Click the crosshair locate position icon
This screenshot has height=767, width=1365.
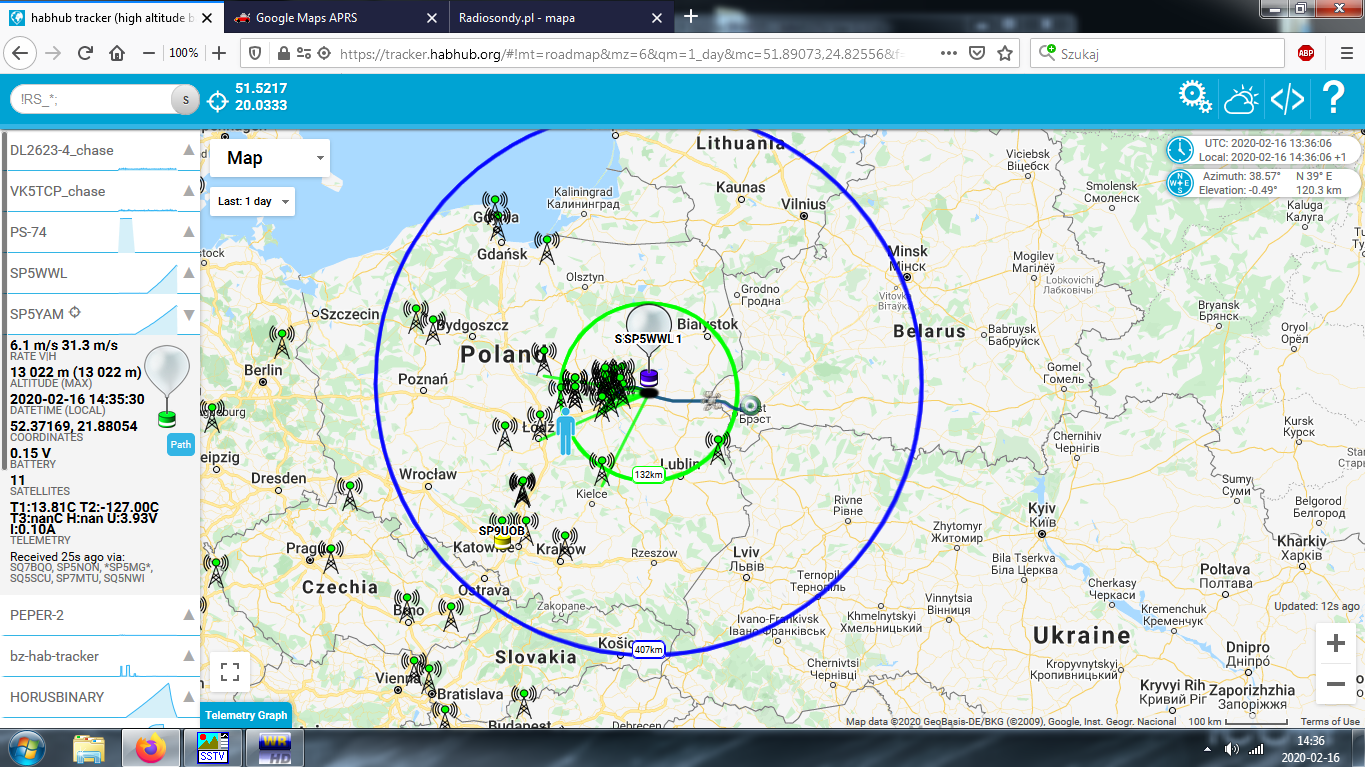[x=218, y=99]
